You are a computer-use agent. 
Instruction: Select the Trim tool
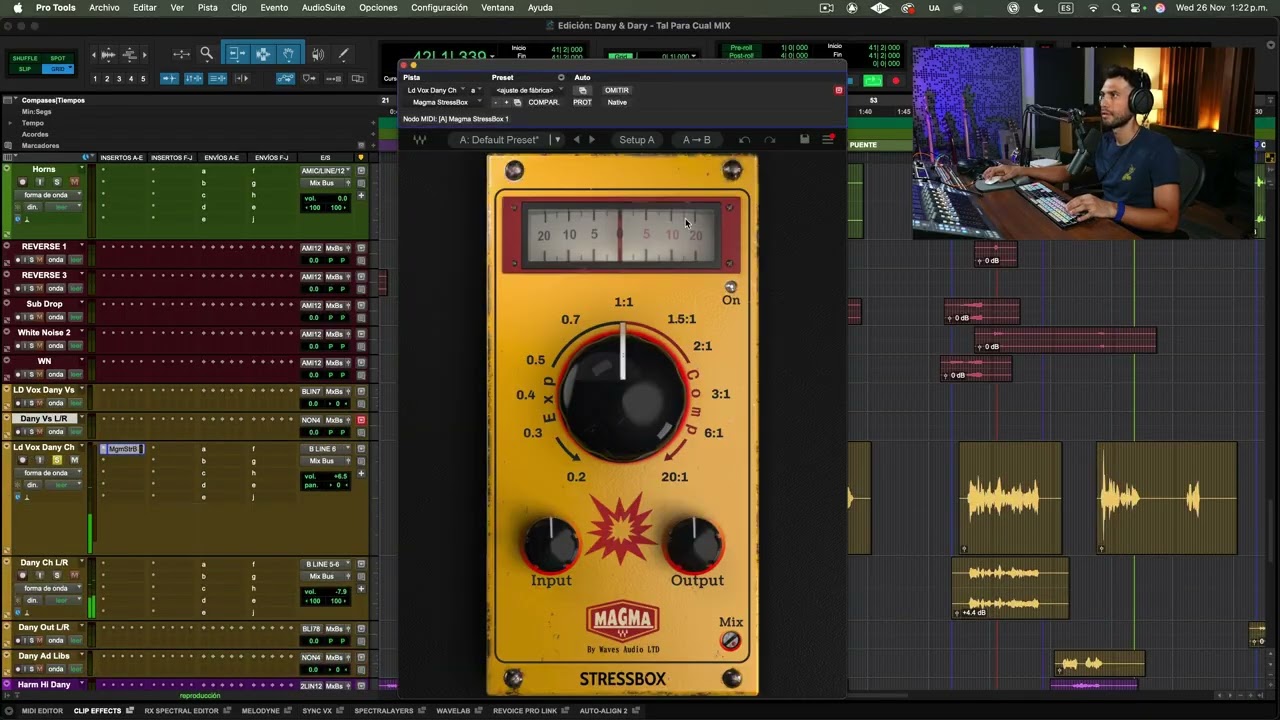coord(236,55)
